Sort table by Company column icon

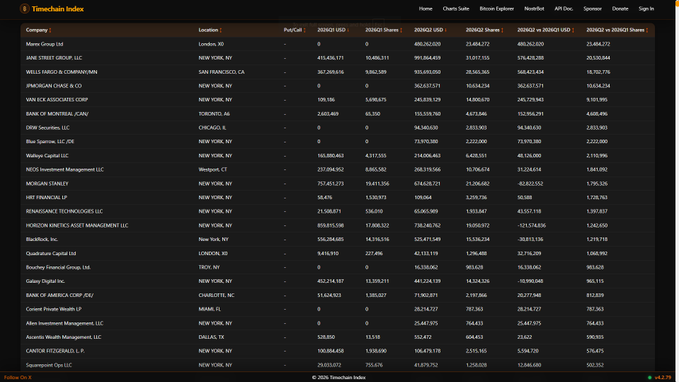point(50,30)
